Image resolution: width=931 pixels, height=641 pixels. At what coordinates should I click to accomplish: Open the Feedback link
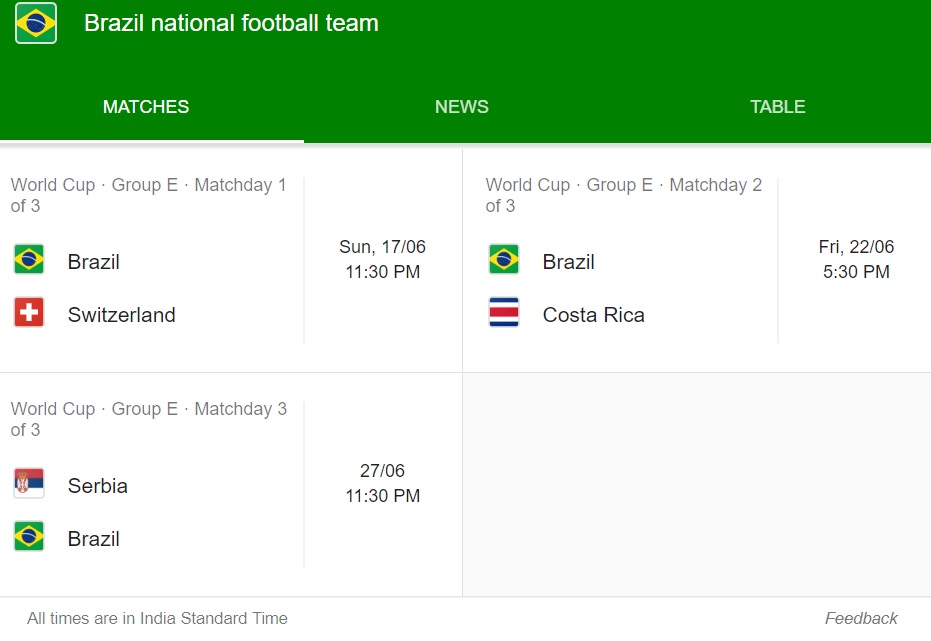coord(861,618)
